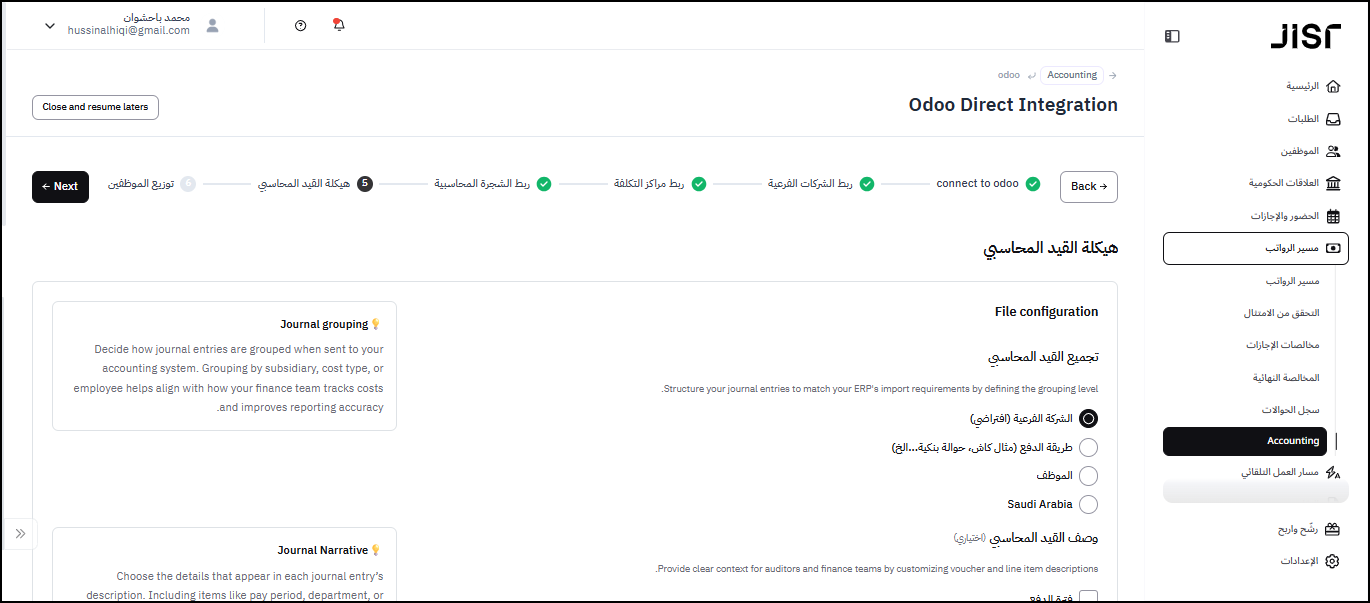Screen dimensions: 1370x603
Task: Open العلاقات الحكومية building icon
Action: click(1332, 184)
